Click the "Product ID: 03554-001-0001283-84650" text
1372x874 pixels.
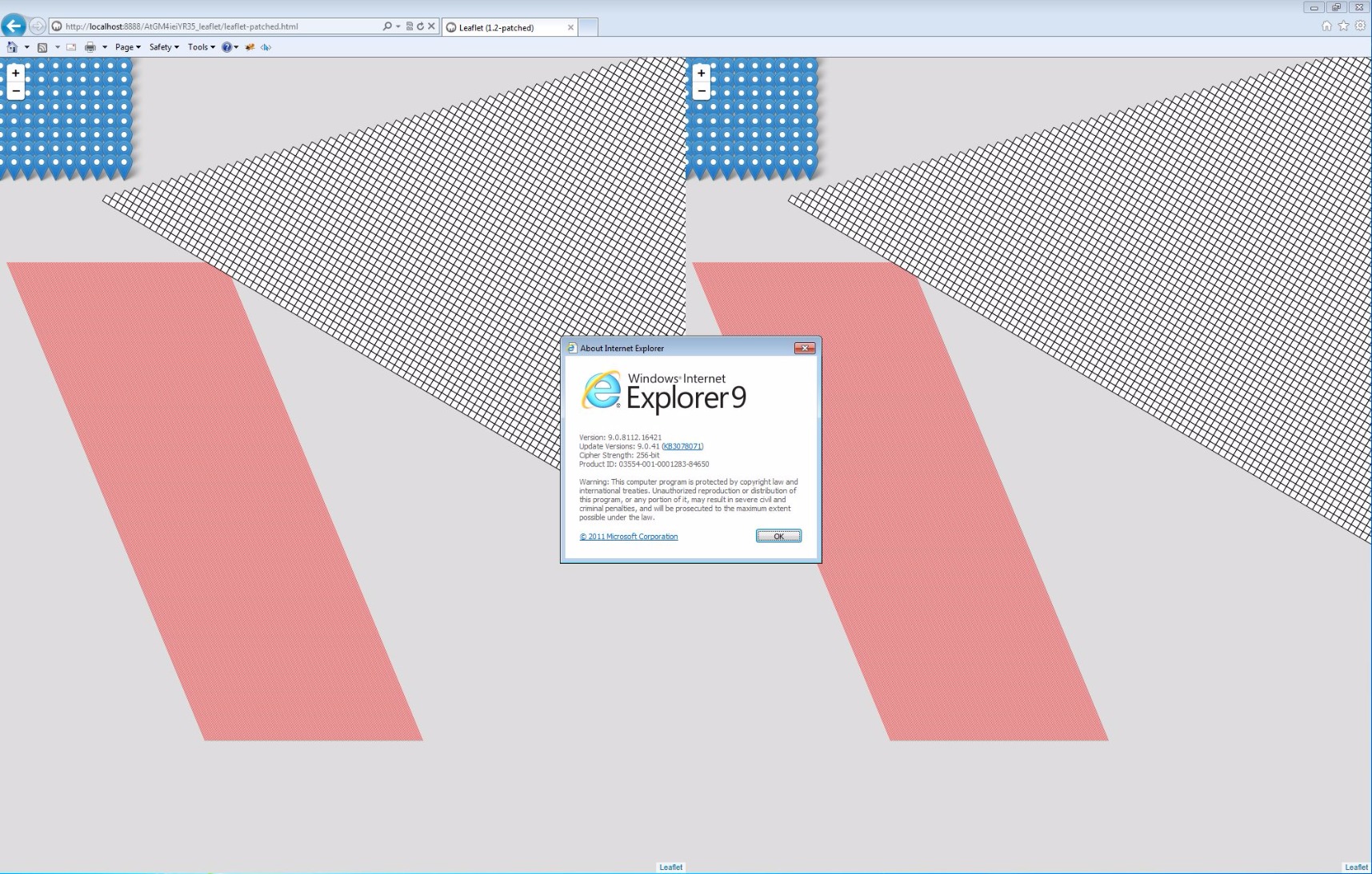pos(644,464)
